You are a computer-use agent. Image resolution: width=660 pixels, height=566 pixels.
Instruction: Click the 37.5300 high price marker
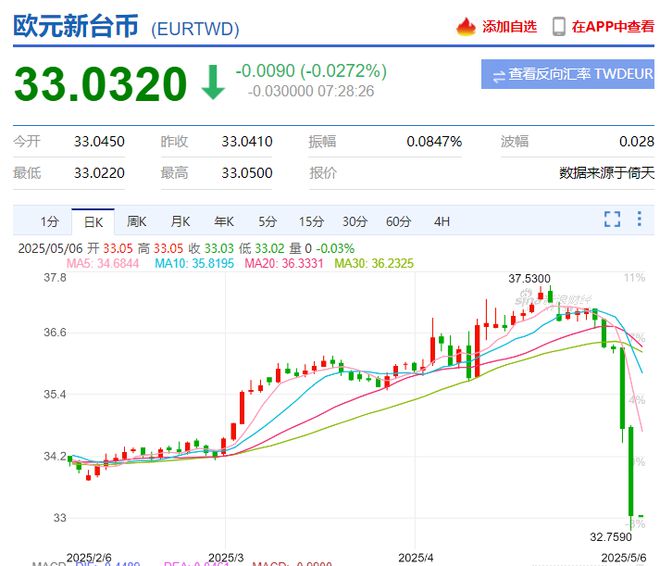pyautogui.click(x=529, y=279)
